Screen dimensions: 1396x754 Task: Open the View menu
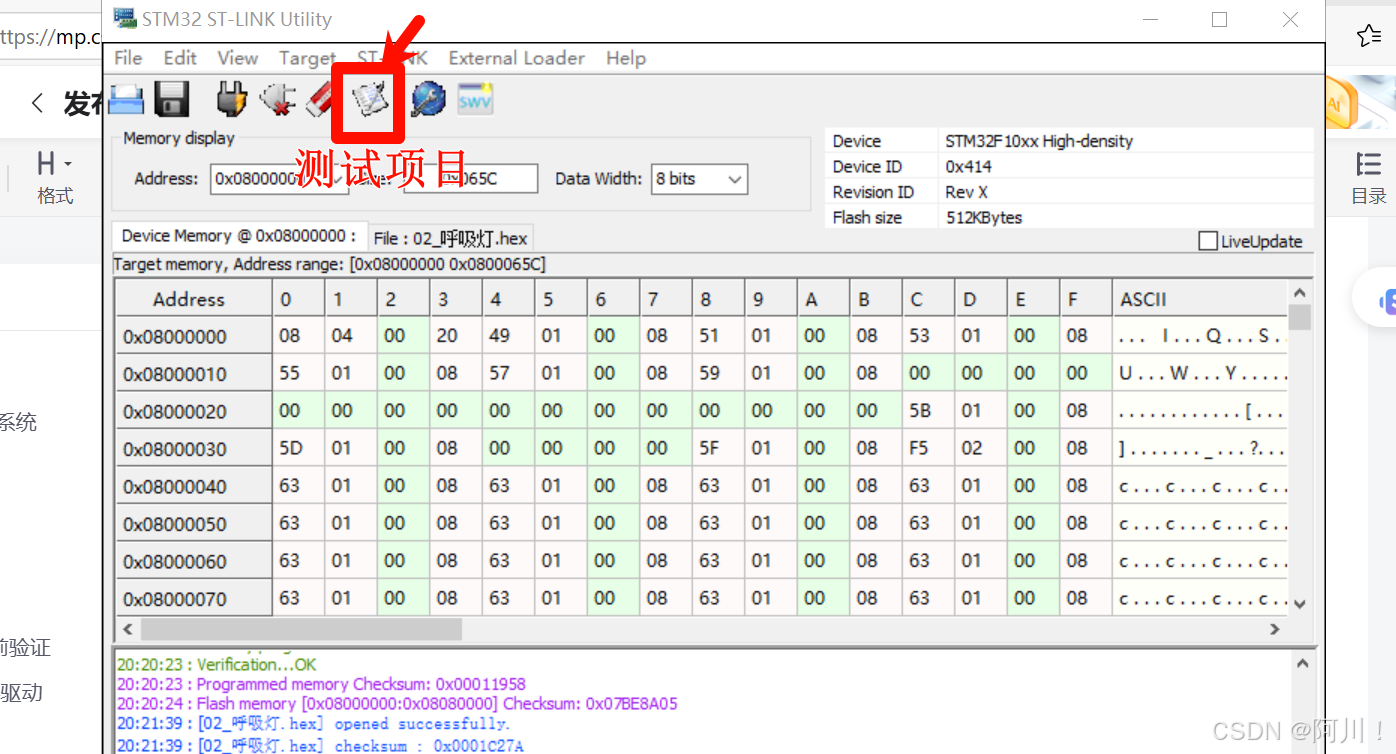[237, 58]
